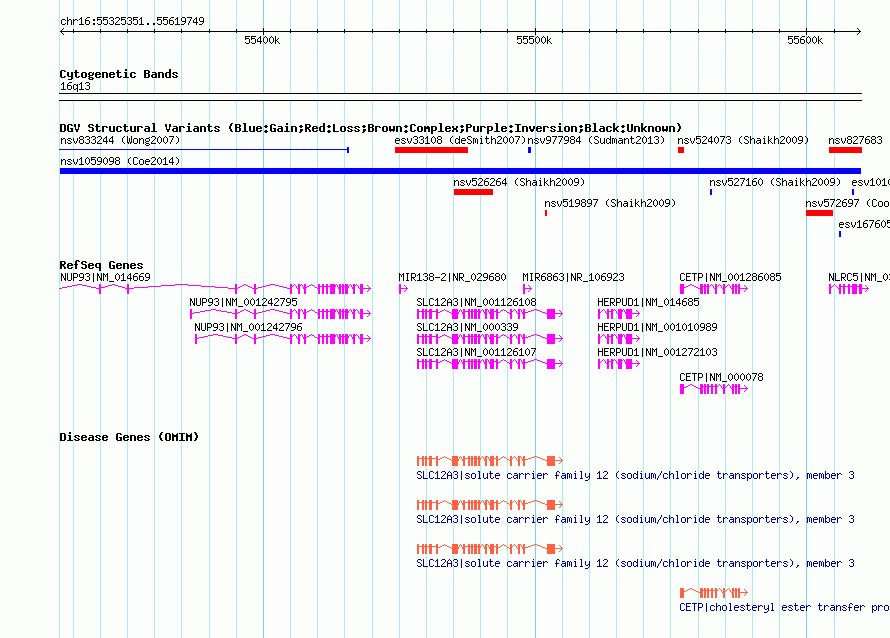Click the nsv524073 (Shaikh2009) variant label
890x638 pixels.
tap(743, 140)
